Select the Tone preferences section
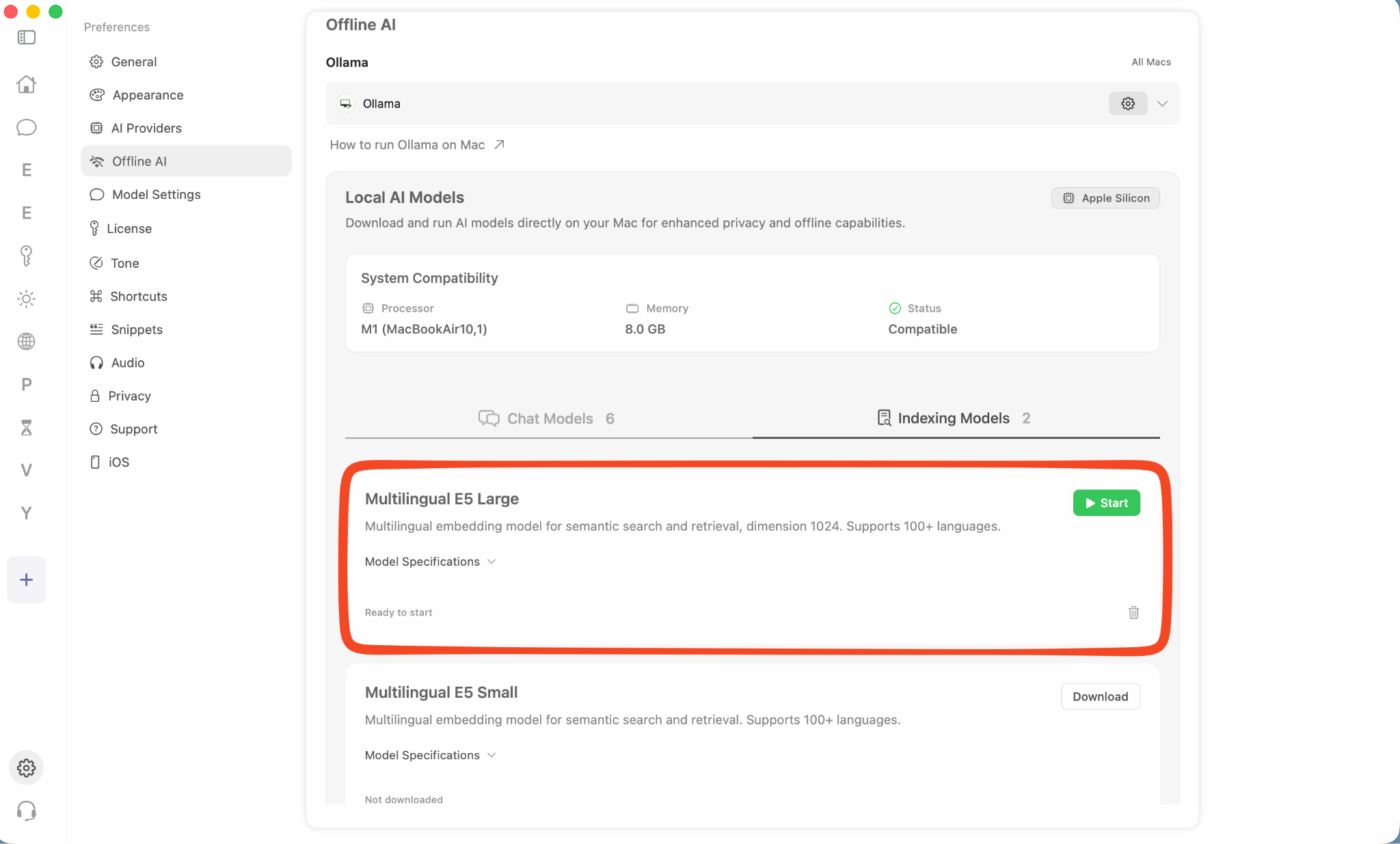This screenshot has width=1400, height=844. [124, 263]
